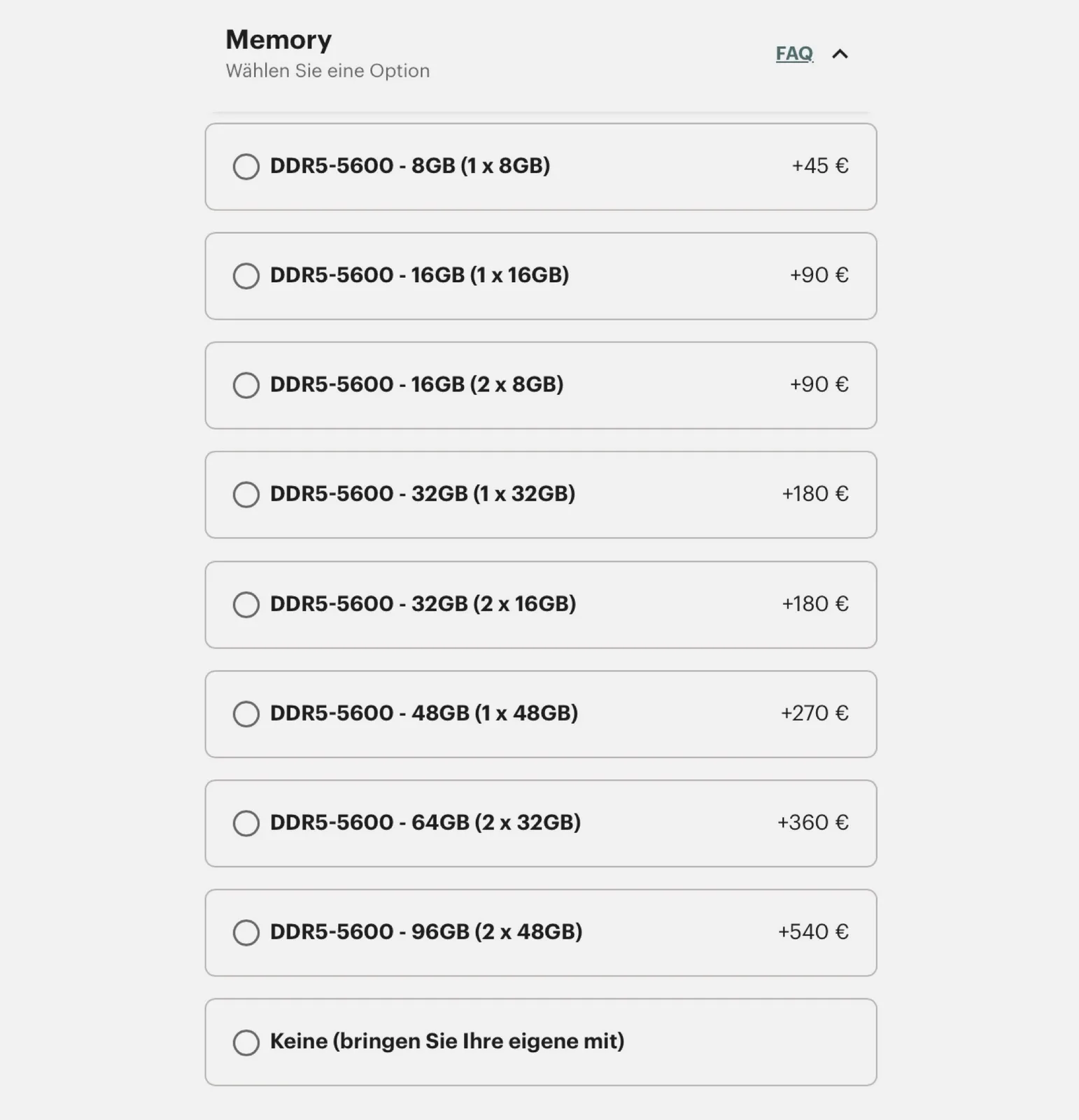The width and height of the screenshot is (1079, 1120).
Task: Click the 'DDR5-5600 - 16GB (2 x 8GB)' label text
Action: (x=416, y=384)
